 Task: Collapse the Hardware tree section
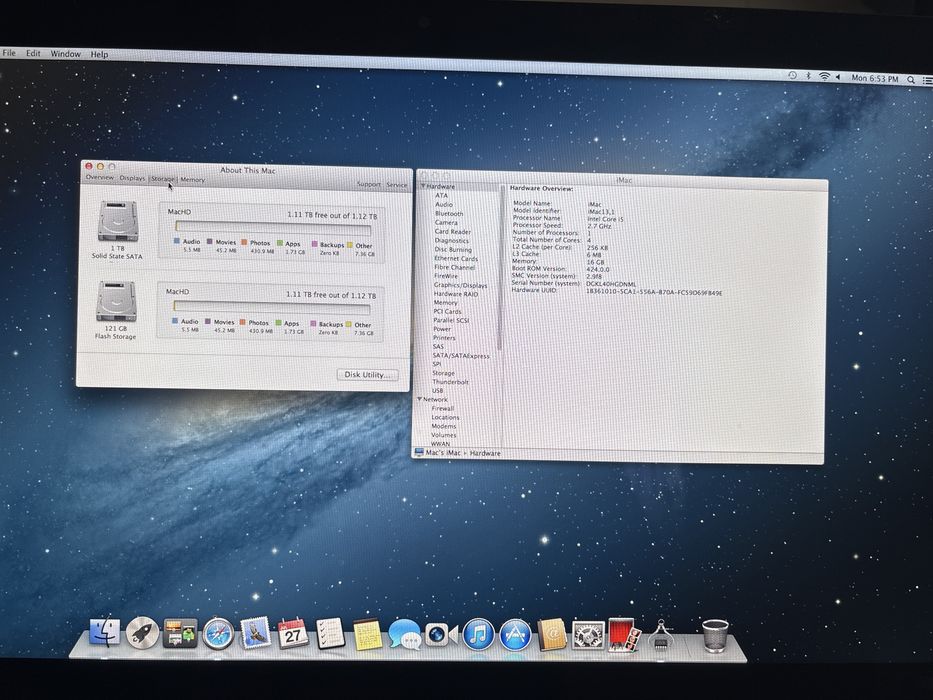(x=423, y=186)
